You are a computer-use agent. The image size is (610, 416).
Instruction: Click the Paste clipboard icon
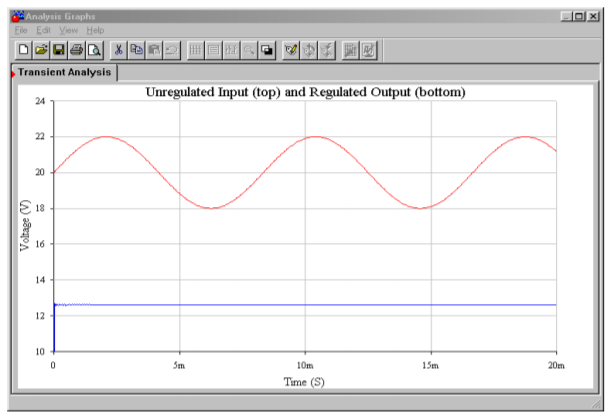click(x=153, y=49)
